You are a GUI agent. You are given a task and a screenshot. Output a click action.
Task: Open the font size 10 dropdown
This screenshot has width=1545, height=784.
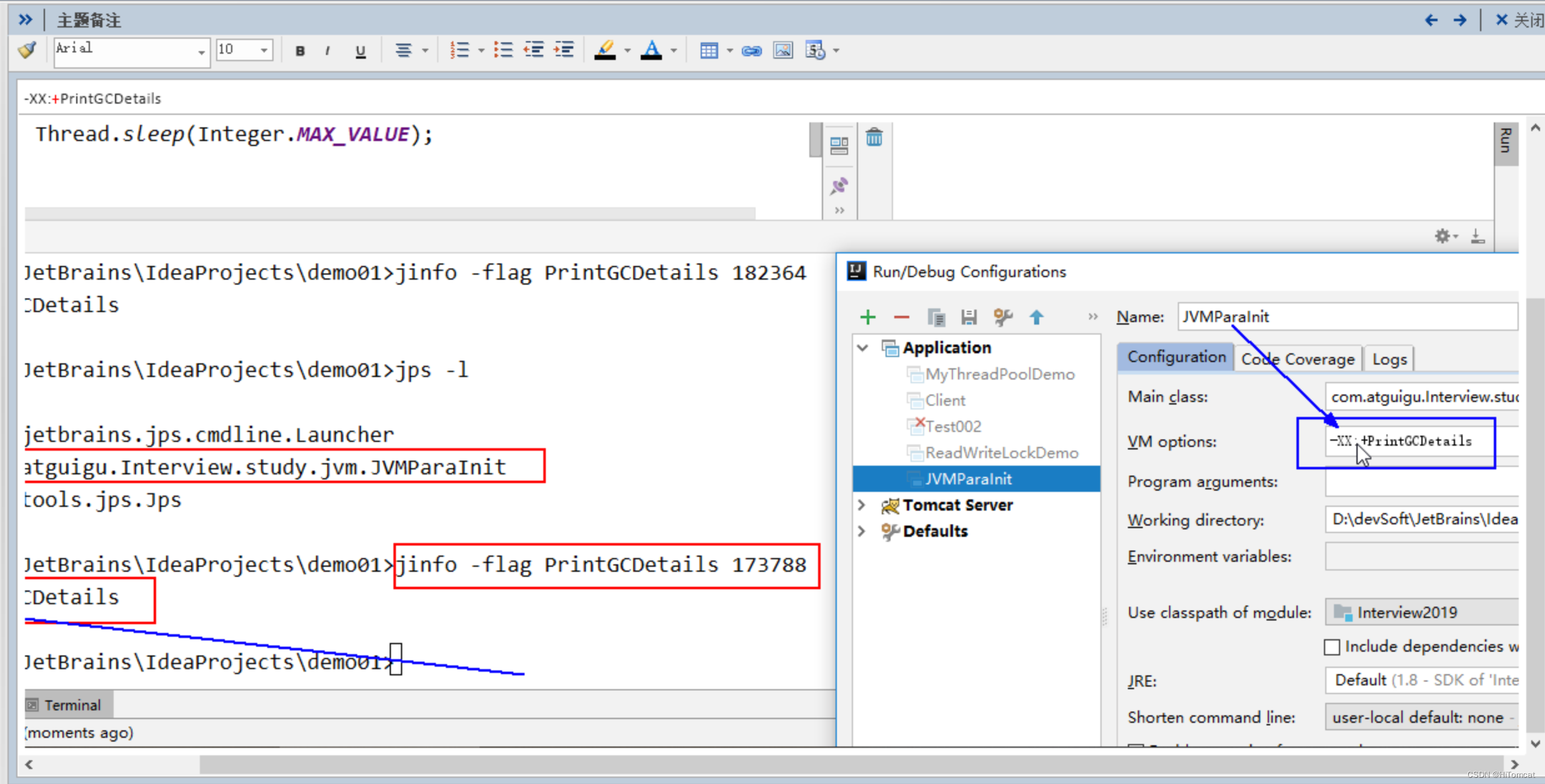(x=264, y=50)
